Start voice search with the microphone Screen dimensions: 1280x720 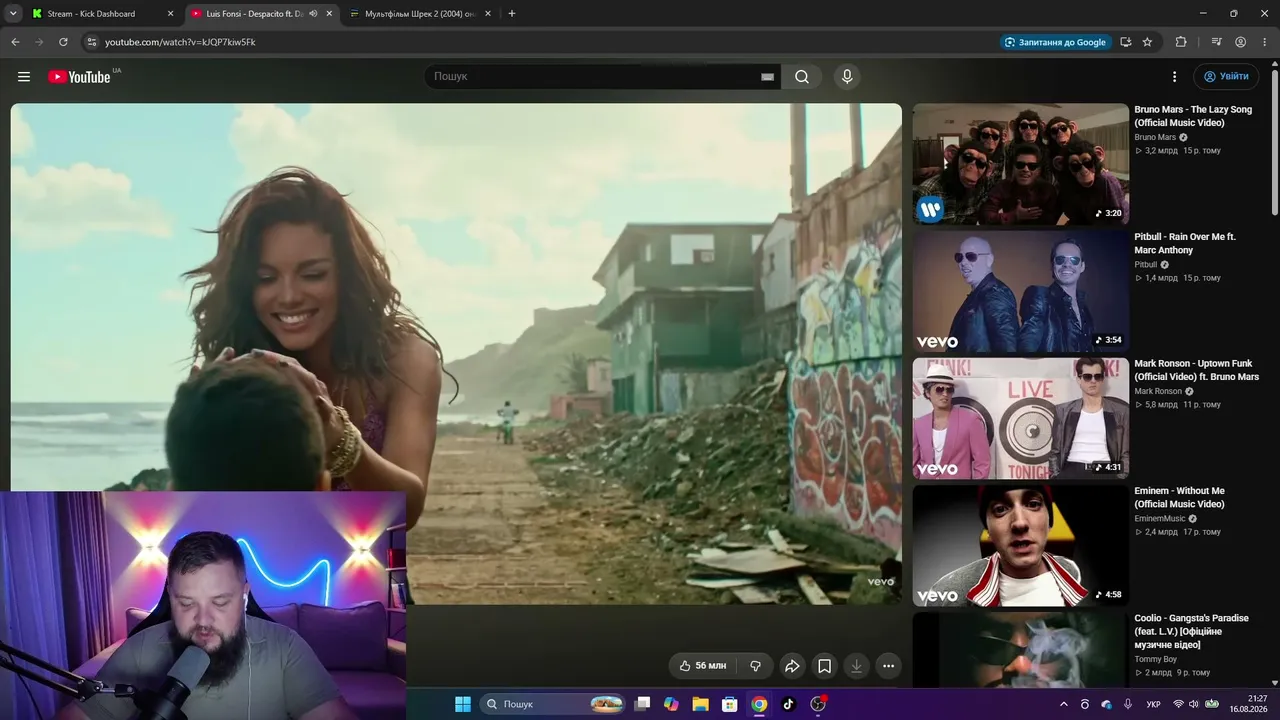(847, 77)
